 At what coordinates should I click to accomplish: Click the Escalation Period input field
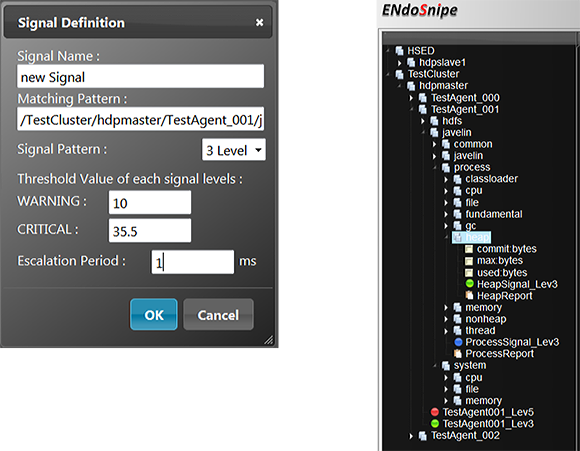[193, 262]
